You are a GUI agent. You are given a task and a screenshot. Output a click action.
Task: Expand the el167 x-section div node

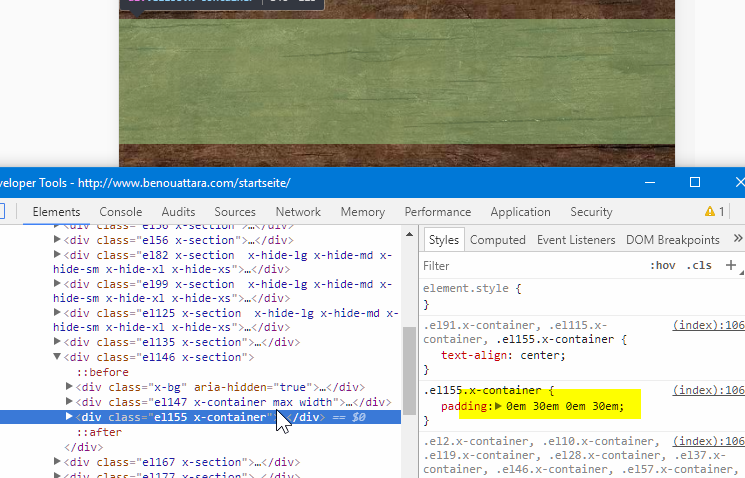coord(57,462)
